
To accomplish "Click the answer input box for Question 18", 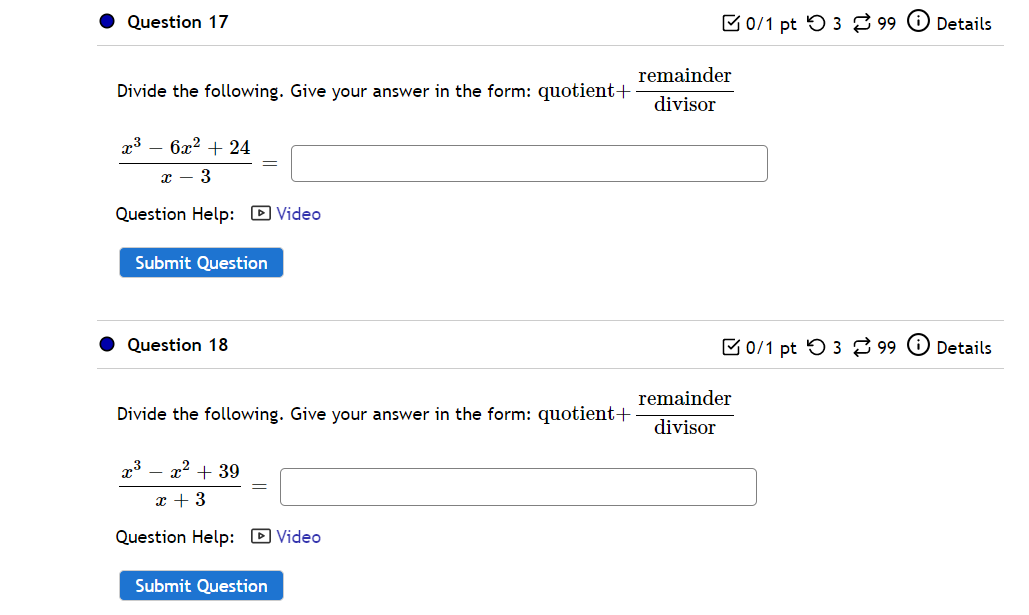I will pyautogui.click(x=517, y=486).
